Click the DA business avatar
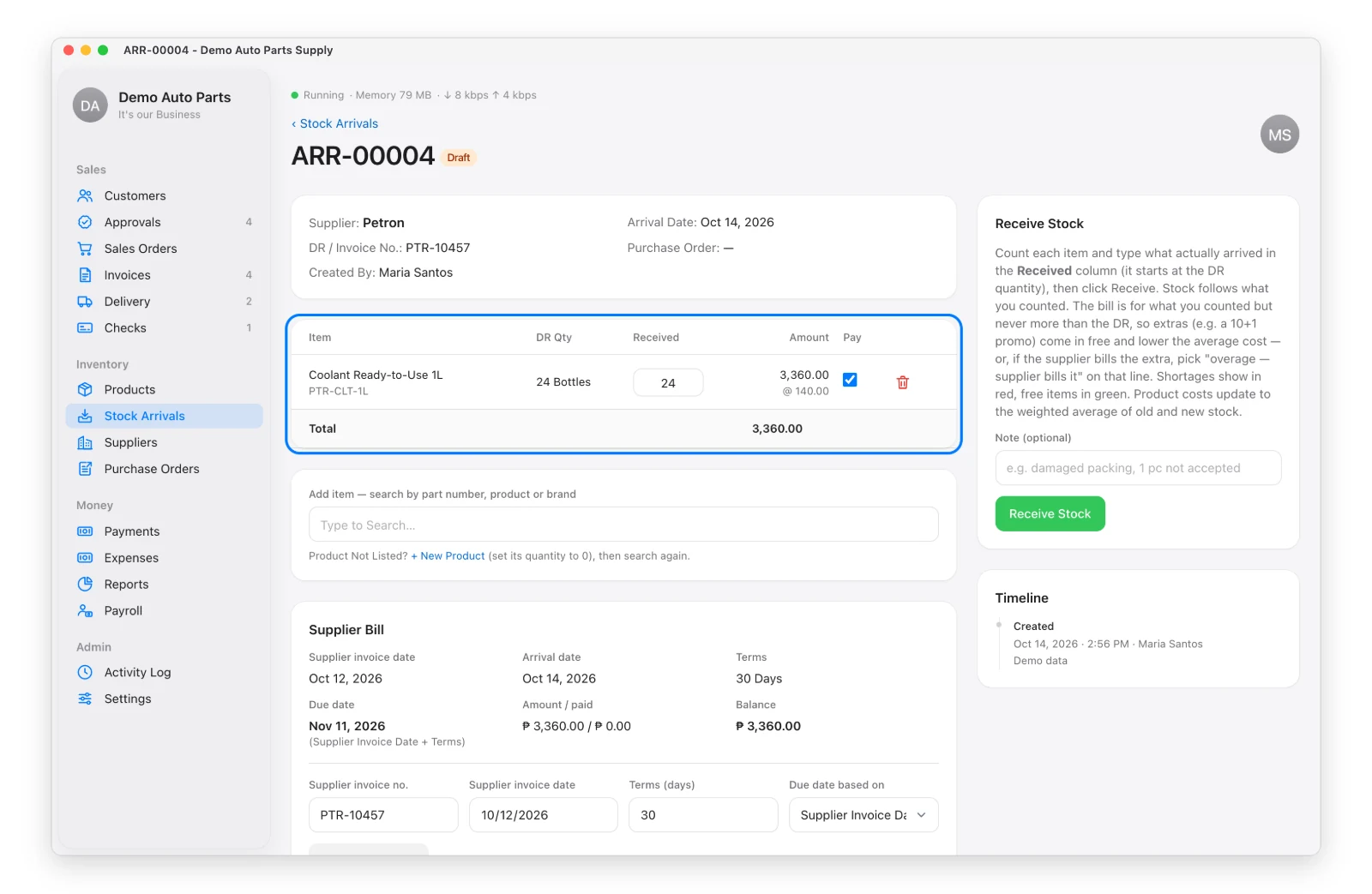 coord(90,105)
